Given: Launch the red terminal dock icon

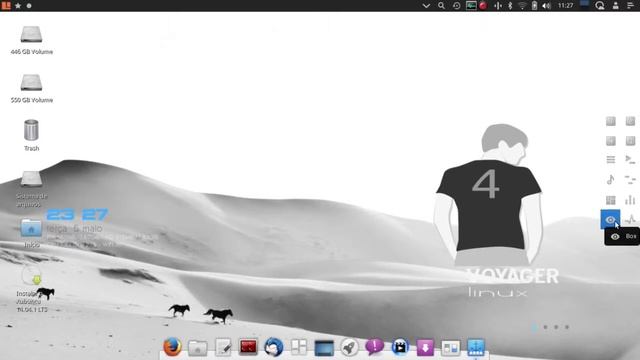Looking at the screenshot, I should [x=248, y=347].
